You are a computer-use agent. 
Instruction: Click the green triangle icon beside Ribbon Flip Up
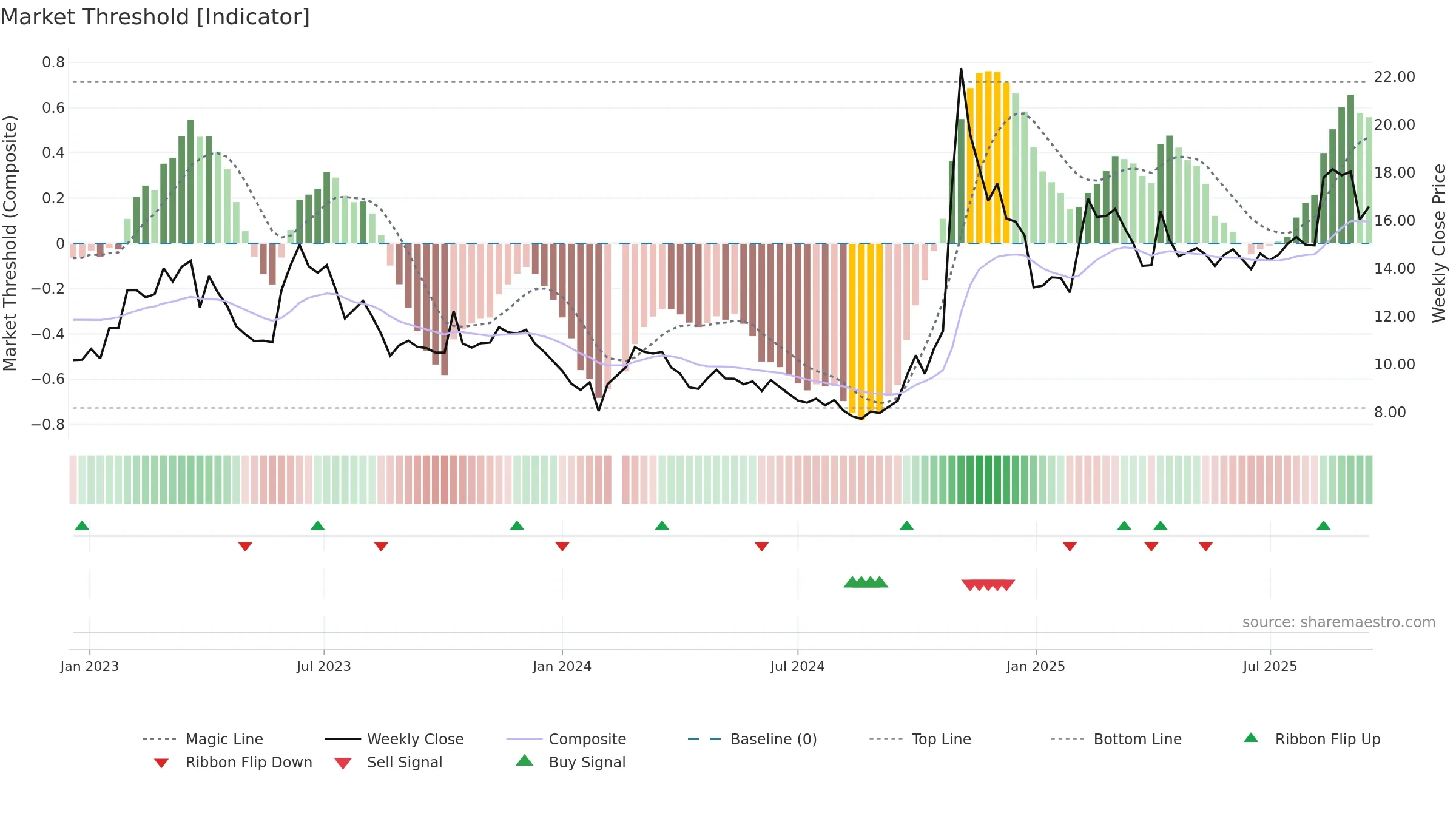(1251, 738)
